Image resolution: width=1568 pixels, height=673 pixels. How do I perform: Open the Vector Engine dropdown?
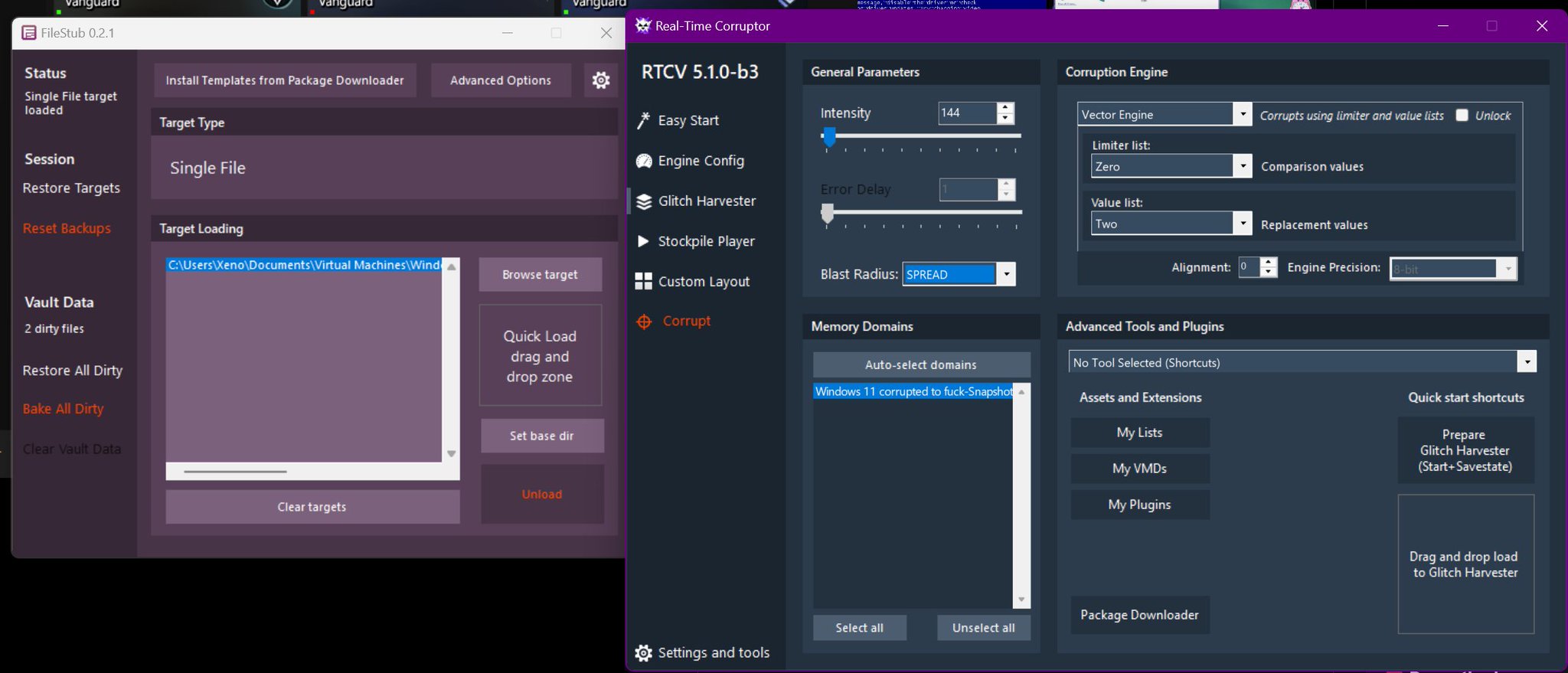(x=1243, y=114)
